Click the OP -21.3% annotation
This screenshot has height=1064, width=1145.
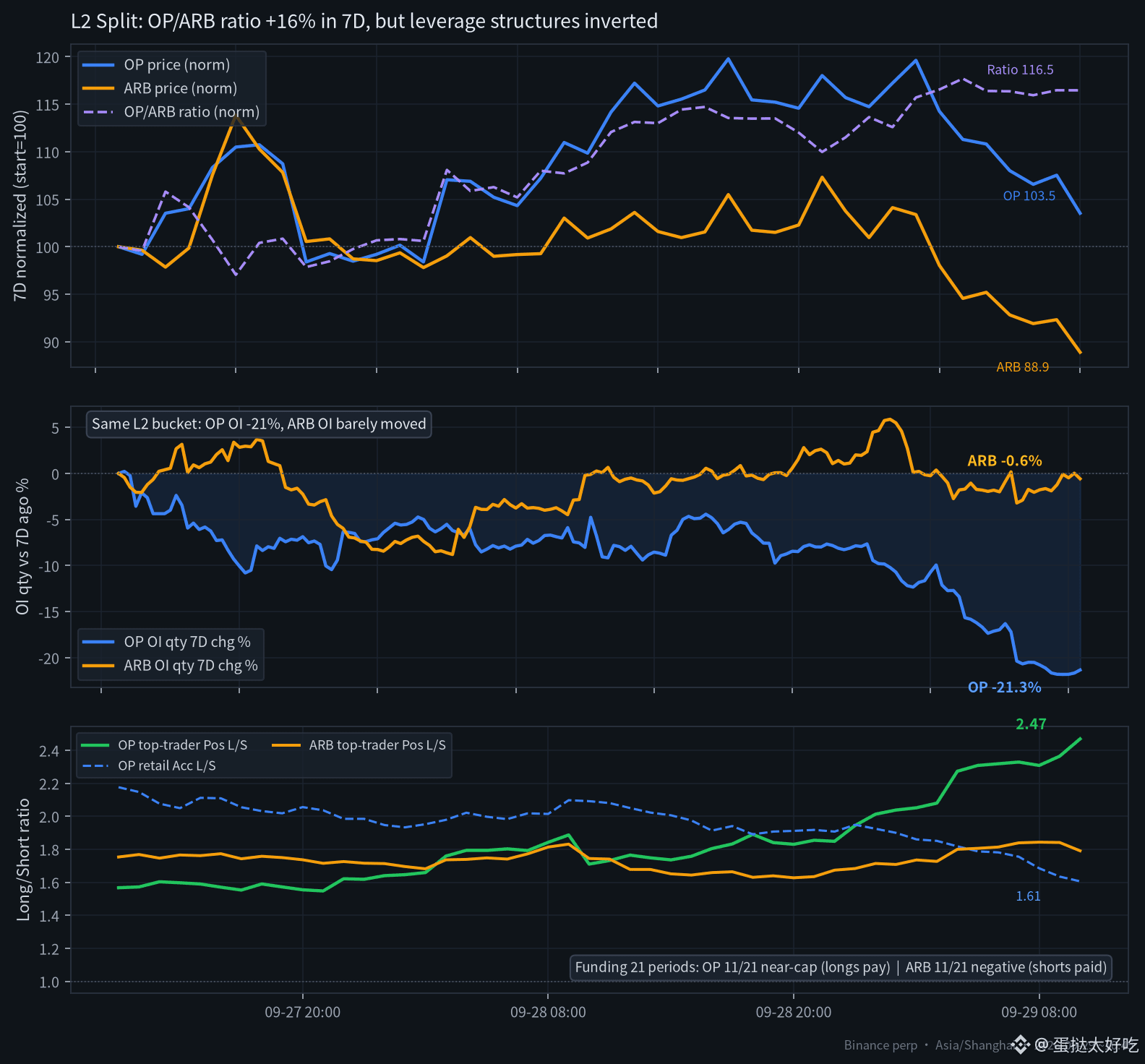tap(1005, 687)
